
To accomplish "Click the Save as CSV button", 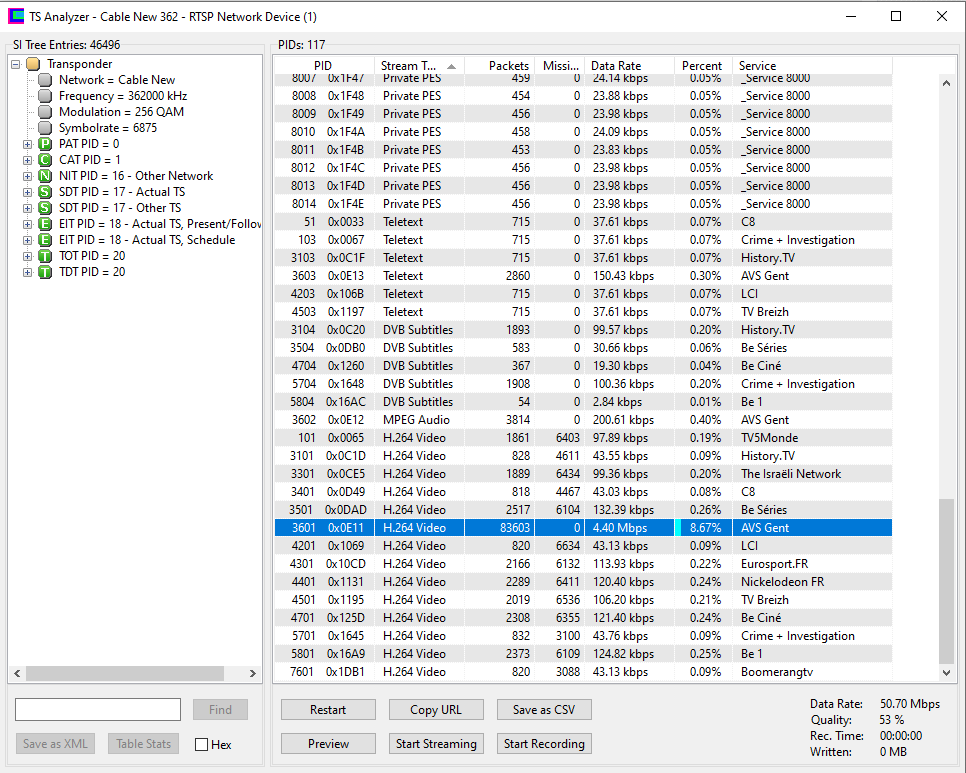I will [x=544, y=710].
